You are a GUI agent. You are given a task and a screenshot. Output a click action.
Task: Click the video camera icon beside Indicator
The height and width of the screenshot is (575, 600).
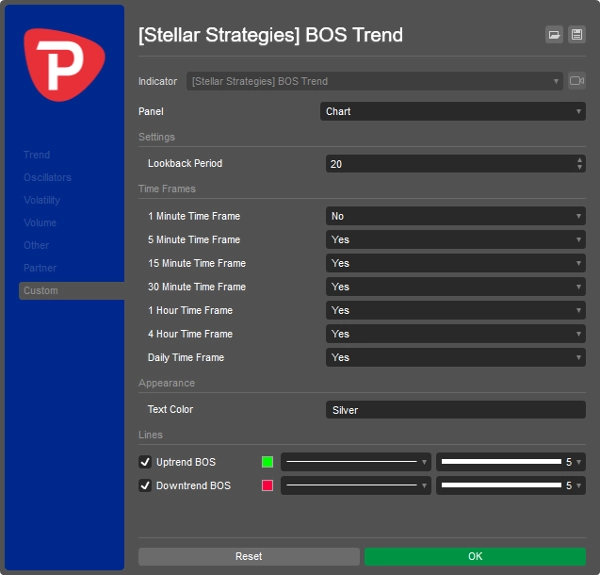click(x=577, y=81)
